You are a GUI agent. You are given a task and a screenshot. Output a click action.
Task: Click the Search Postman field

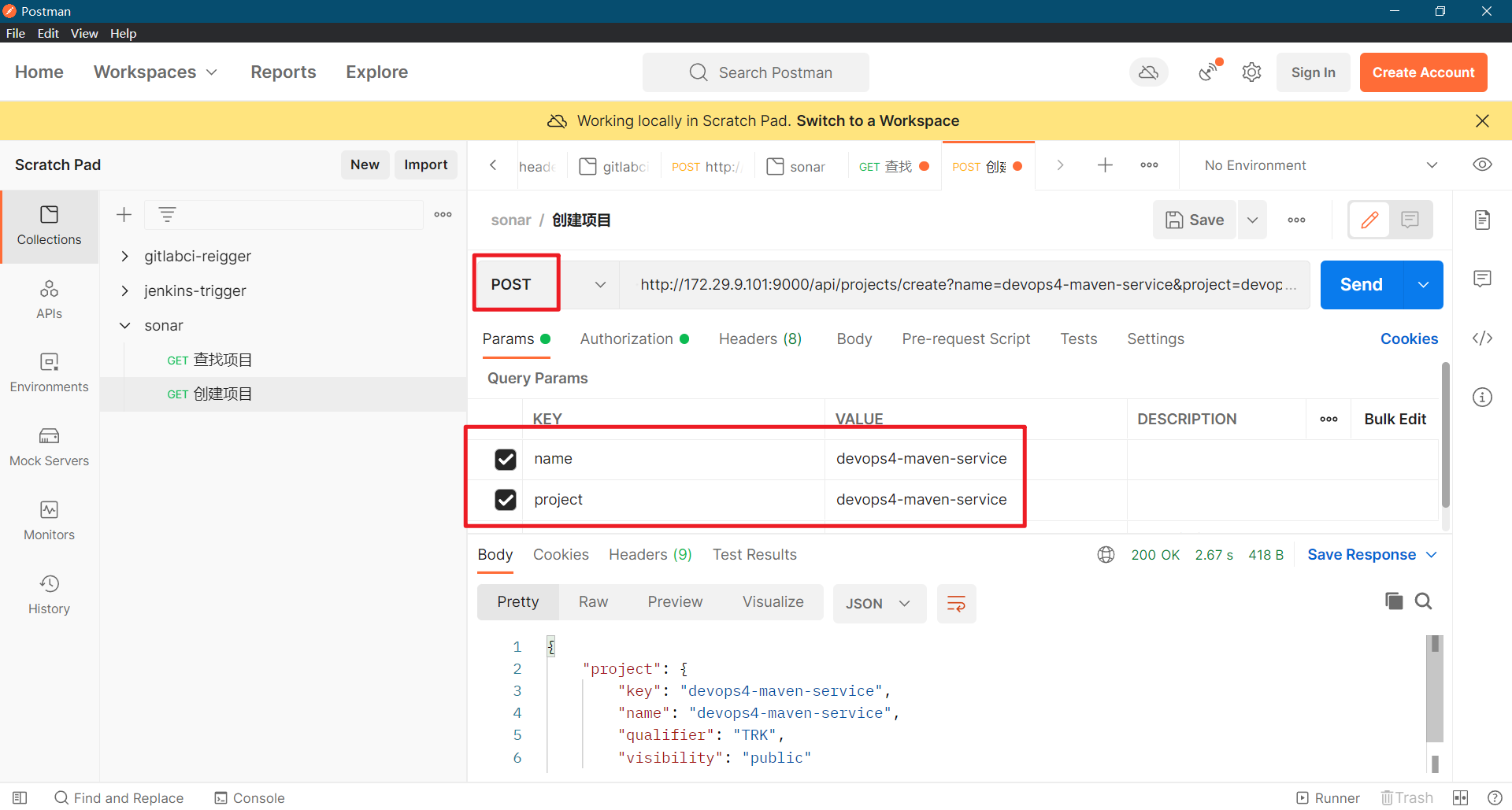click(x=756, y=72)
